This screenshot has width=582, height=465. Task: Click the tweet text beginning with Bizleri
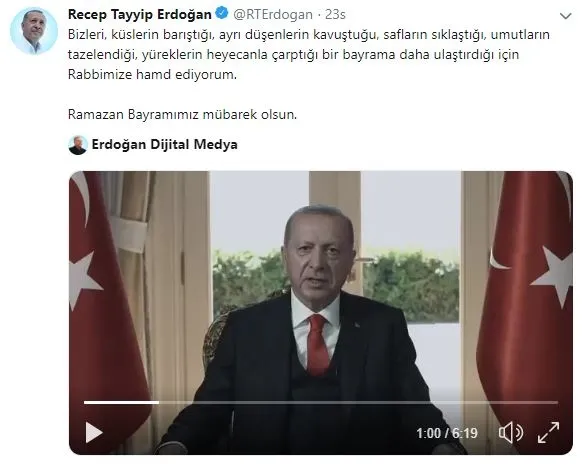click(308, 55)
